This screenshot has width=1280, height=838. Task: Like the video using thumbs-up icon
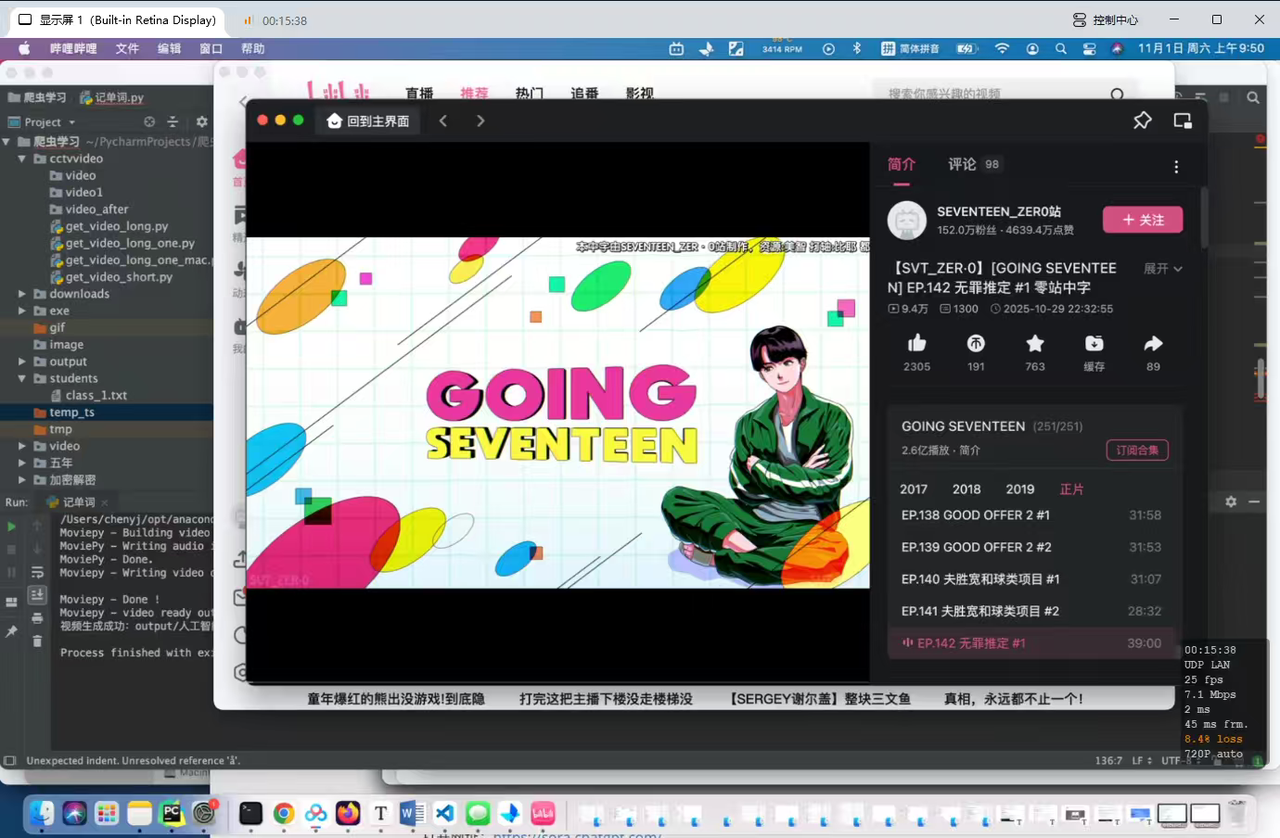(917, 344)
